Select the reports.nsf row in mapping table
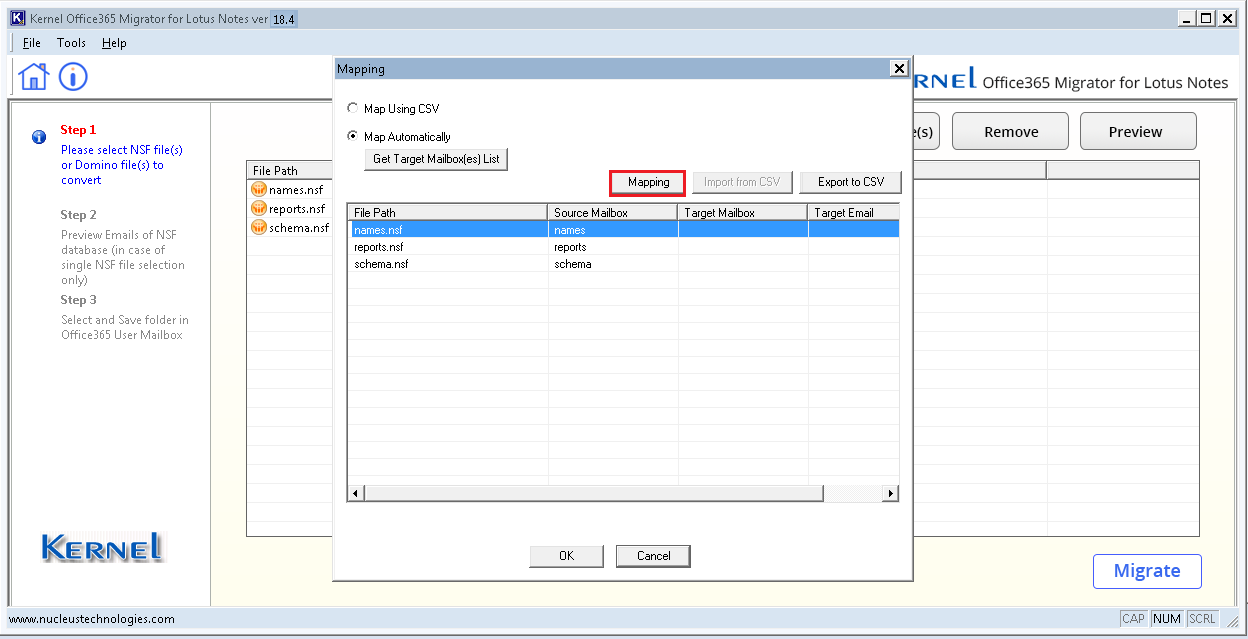1248x639 pixels. [x=623, y=246]
